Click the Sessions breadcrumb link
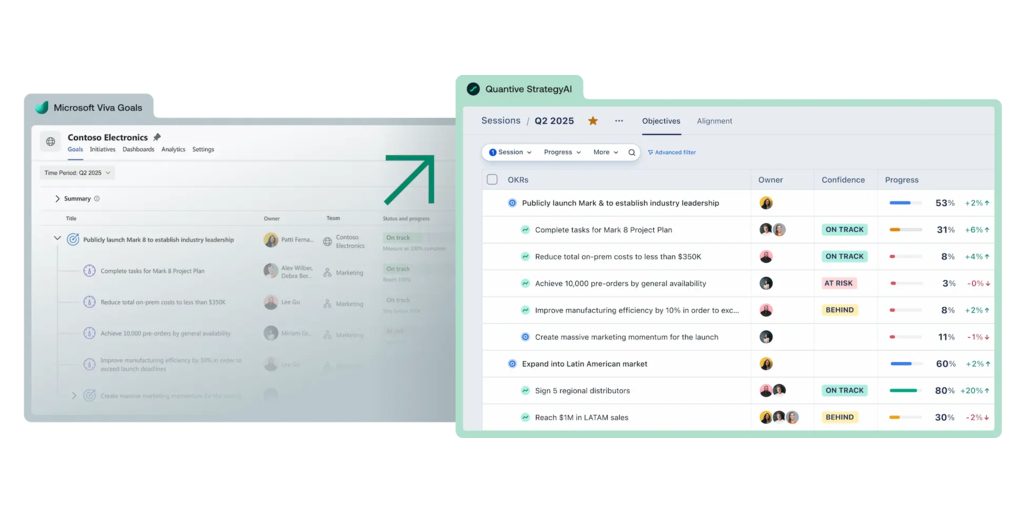This screenshot has width=1024, height=512. pos(500,121)
